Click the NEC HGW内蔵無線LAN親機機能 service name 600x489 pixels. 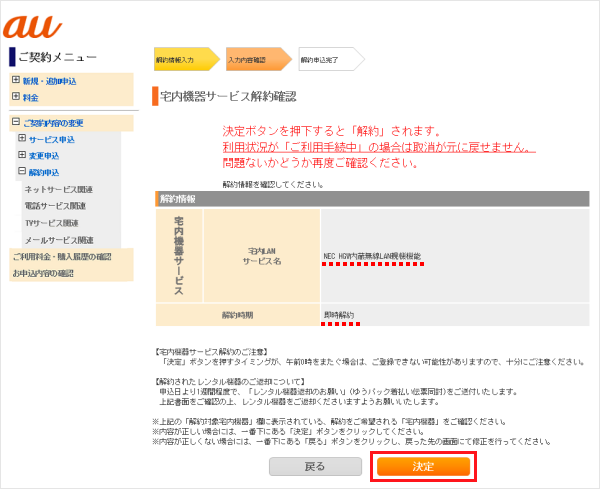pos(373,256)
